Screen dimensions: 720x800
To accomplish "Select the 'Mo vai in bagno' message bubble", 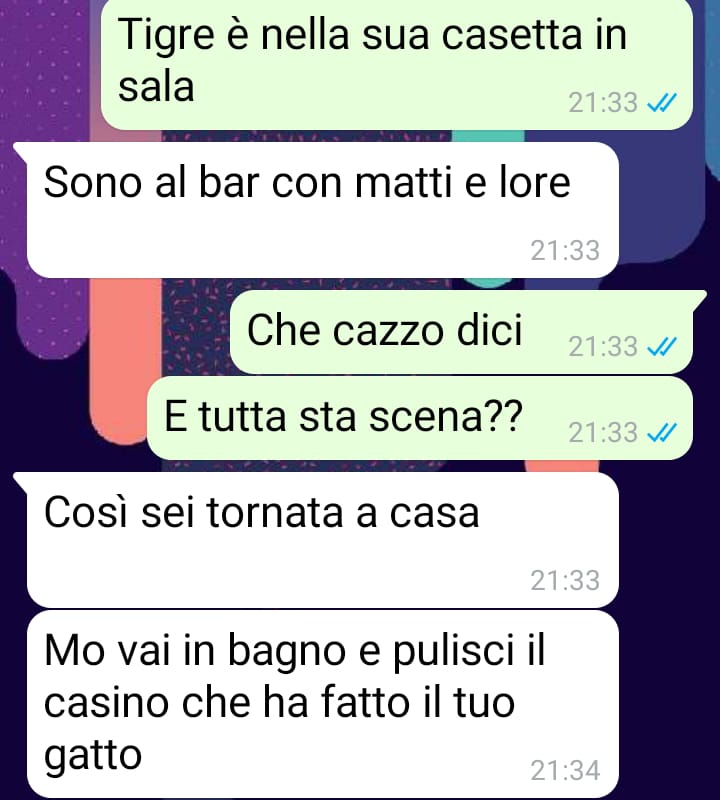I will click(322, 704).
